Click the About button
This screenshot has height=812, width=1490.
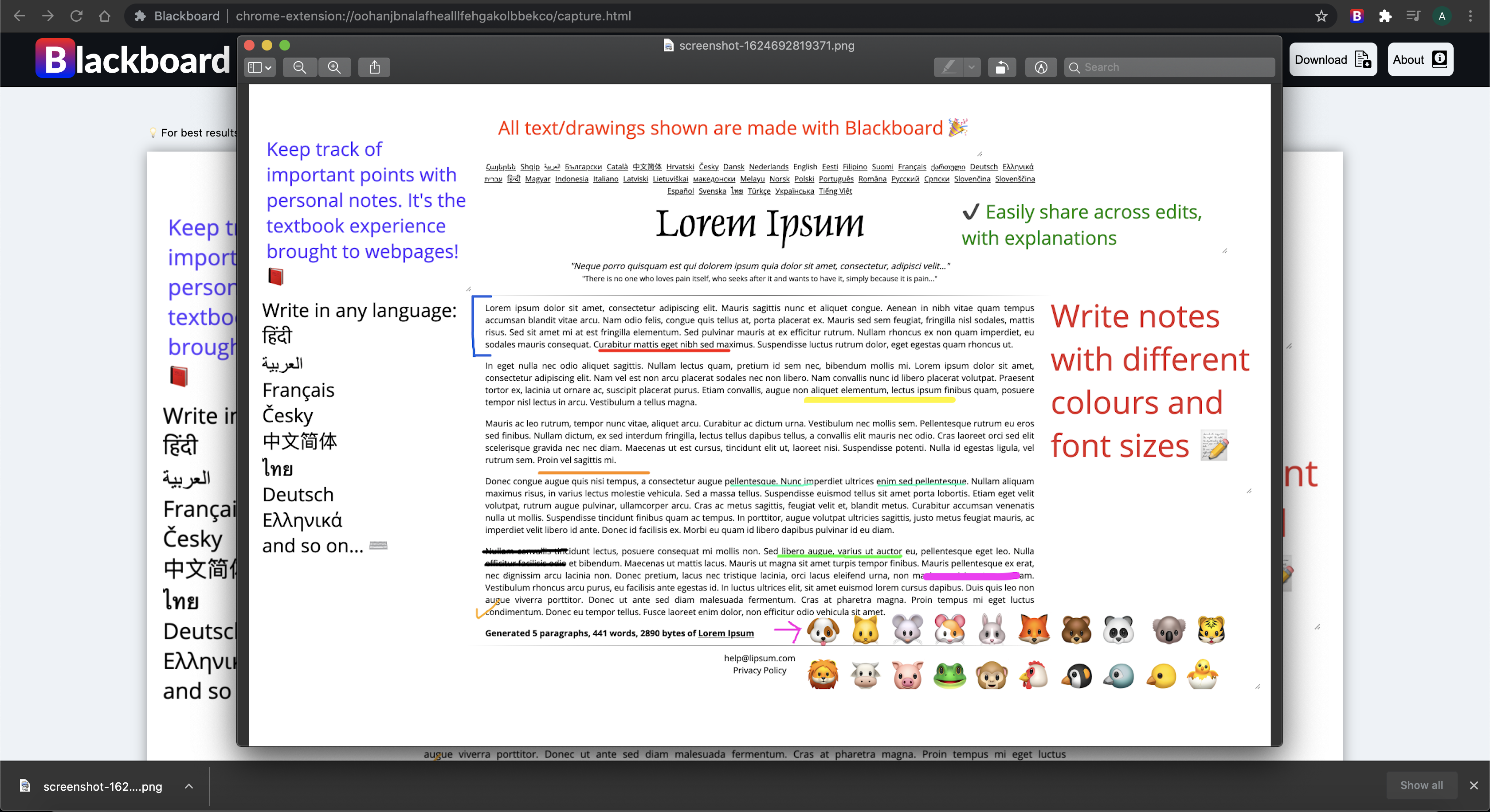click(1419, 59)
